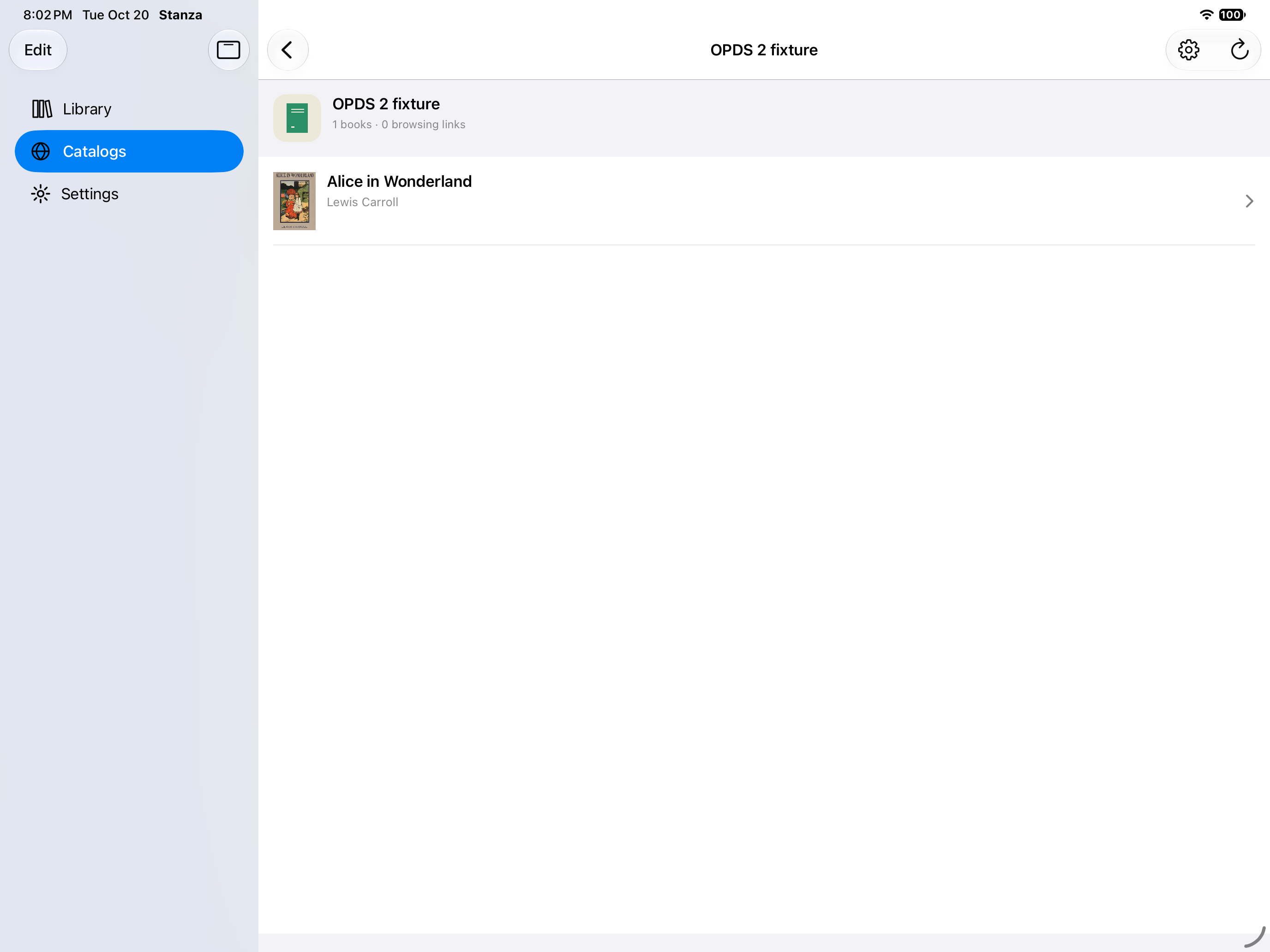This screenshot has width=1270, height=952.
Task: Open Alice in Wonderland cover thumbnail
Action: 294,201
